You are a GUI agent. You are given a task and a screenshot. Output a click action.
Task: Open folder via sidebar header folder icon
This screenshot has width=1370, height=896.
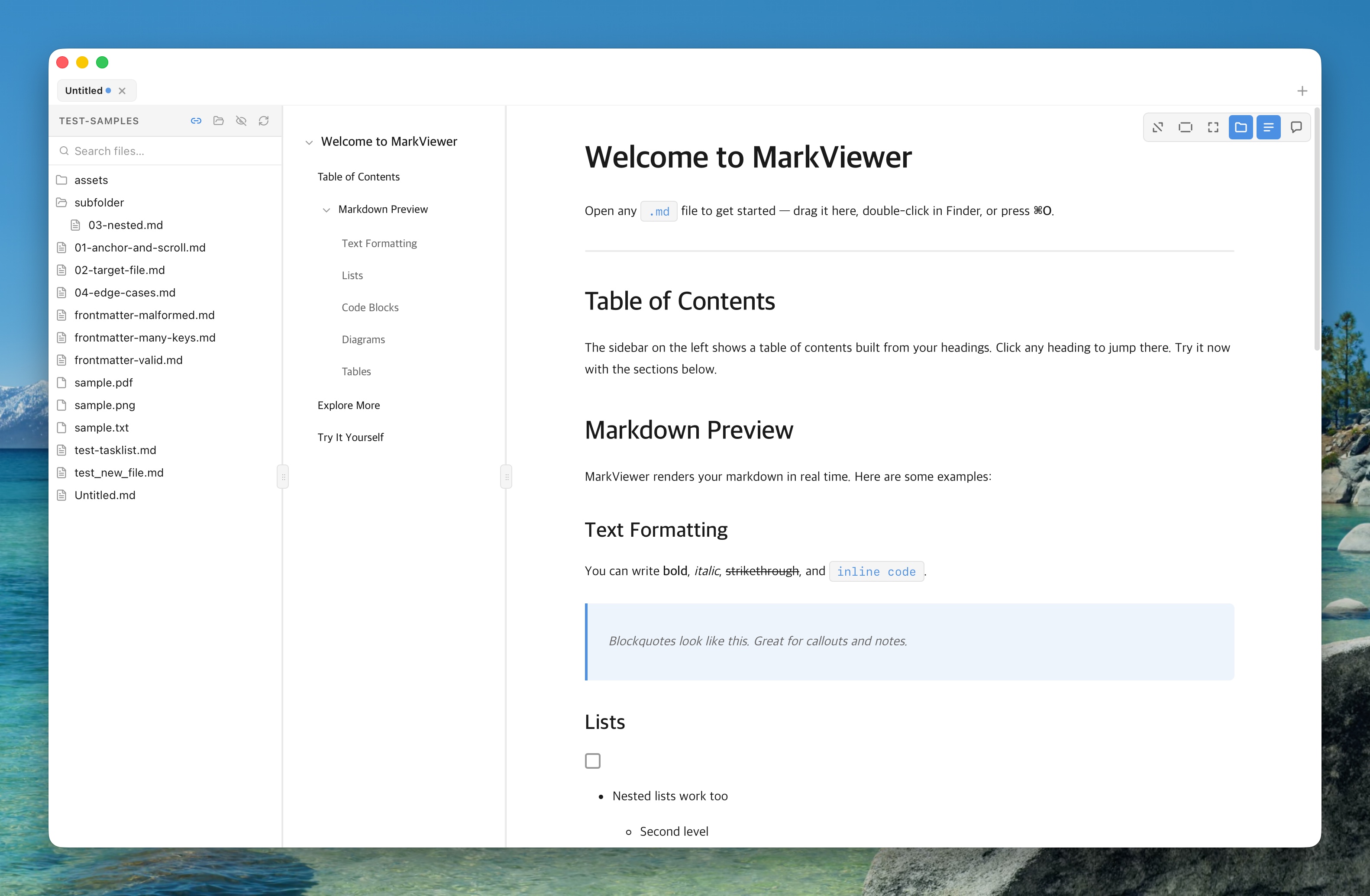[218, 121]
